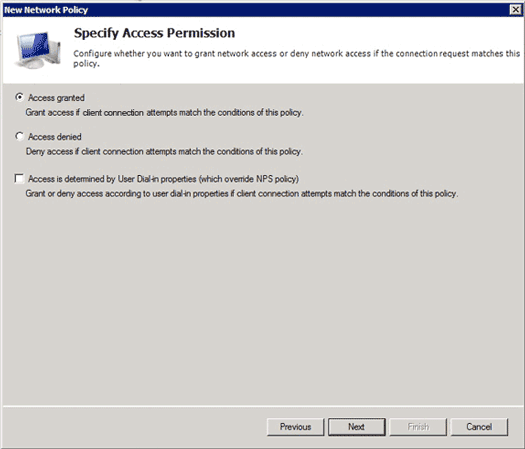Image resolution: width=525 pixels, height=449 pixels.
Task: Click the grayed-out Finish button
Action: point(418,427)
